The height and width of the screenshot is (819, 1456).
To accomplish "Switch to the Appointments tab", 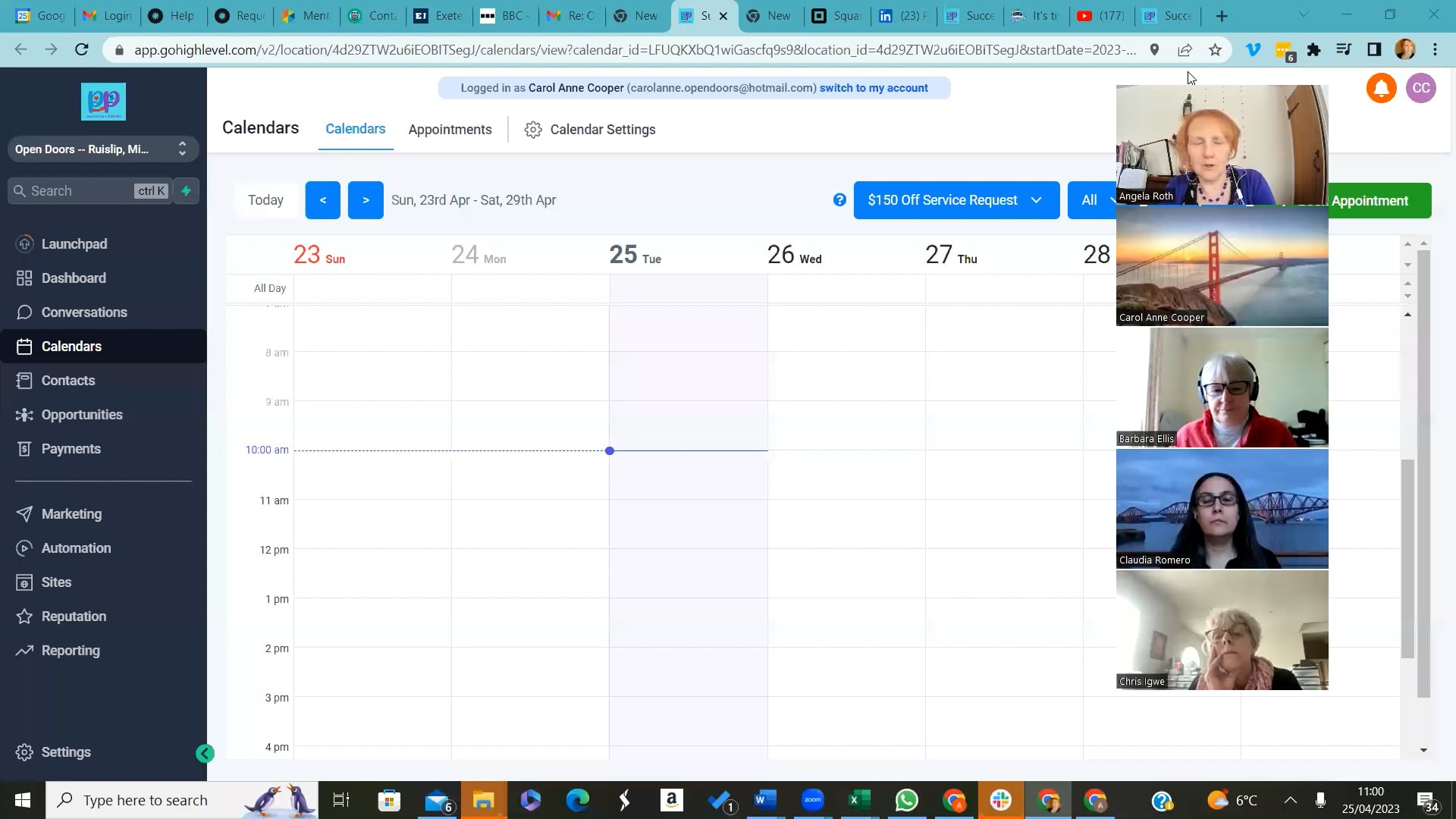I will click(x=450, y=129).
